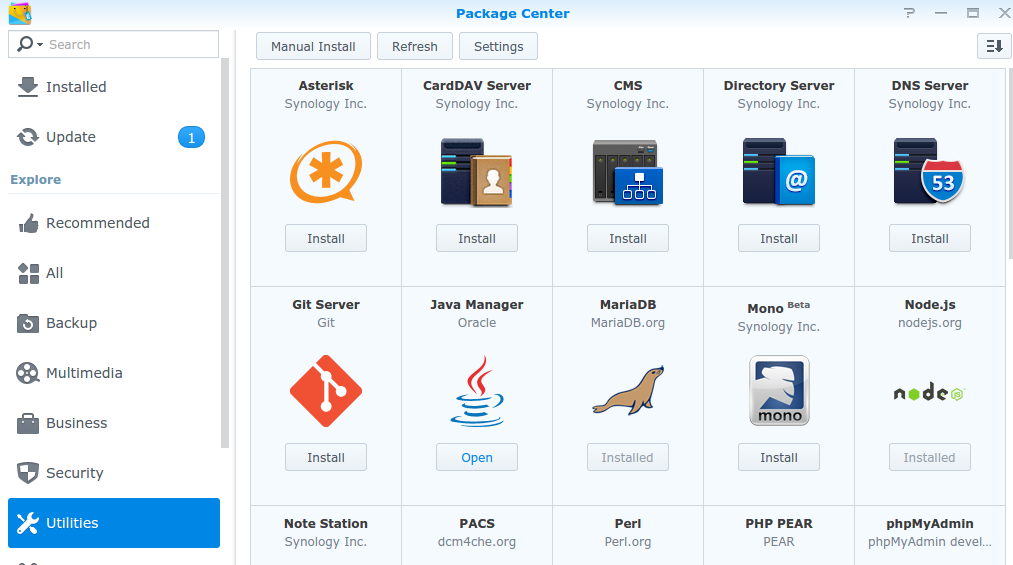Click the PACS package title
1013x565 pixels.
[477, 524]
